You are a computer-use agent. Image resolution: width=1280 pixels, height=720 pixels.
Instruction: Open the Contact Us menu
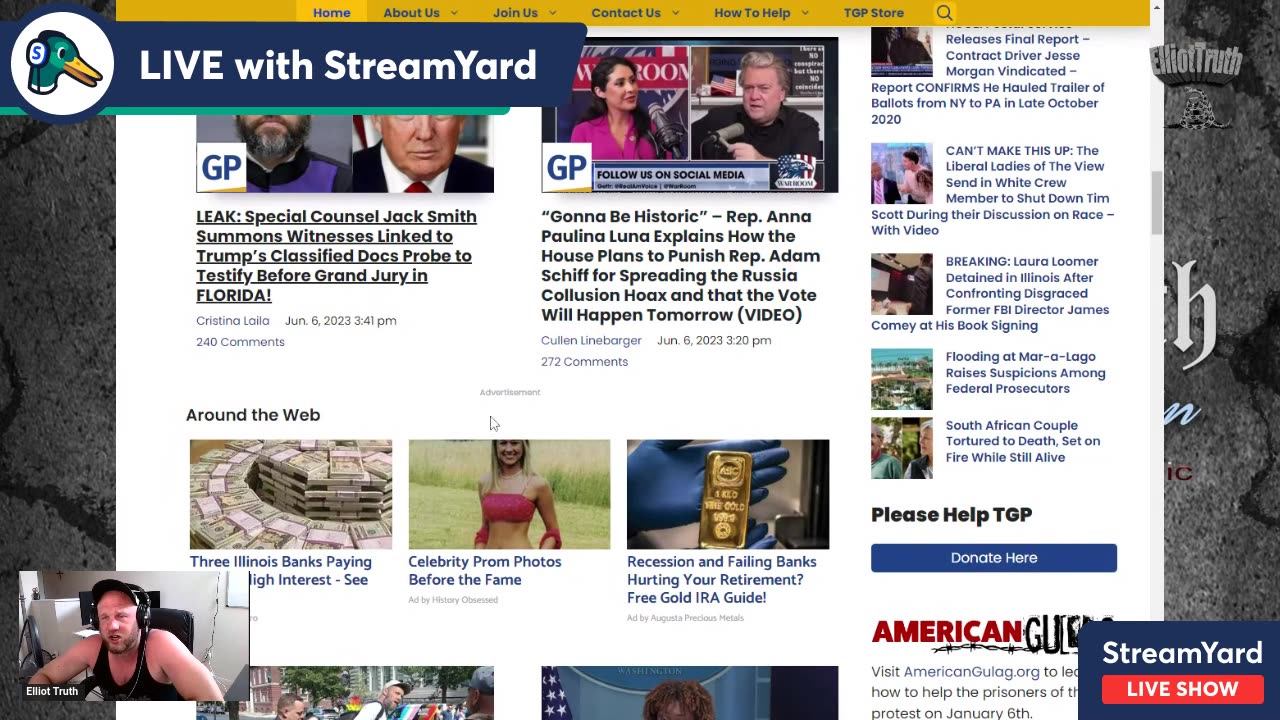[626, 13]
